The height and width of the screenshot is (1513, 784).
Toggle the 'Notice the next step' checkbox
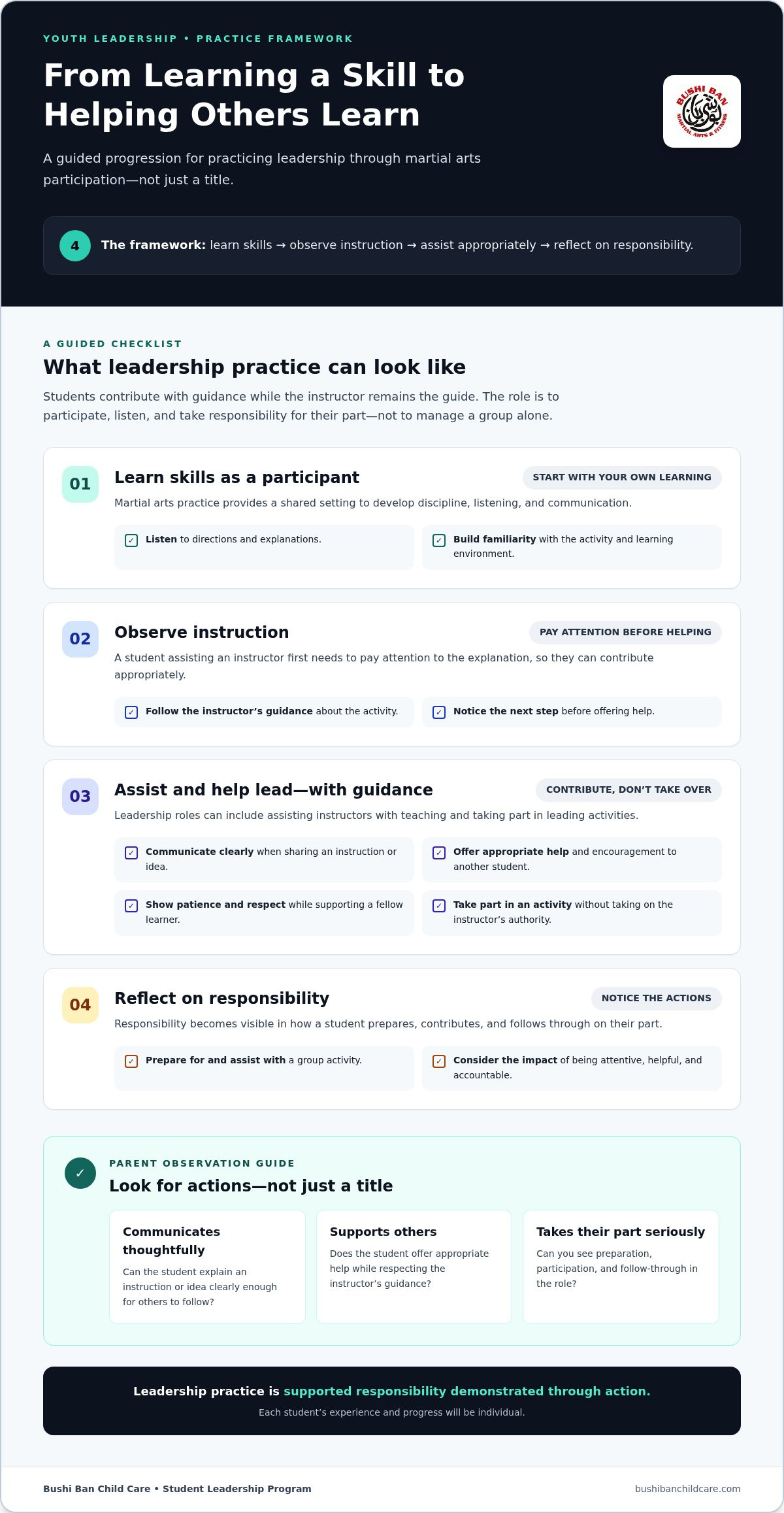tap(439, 712)
